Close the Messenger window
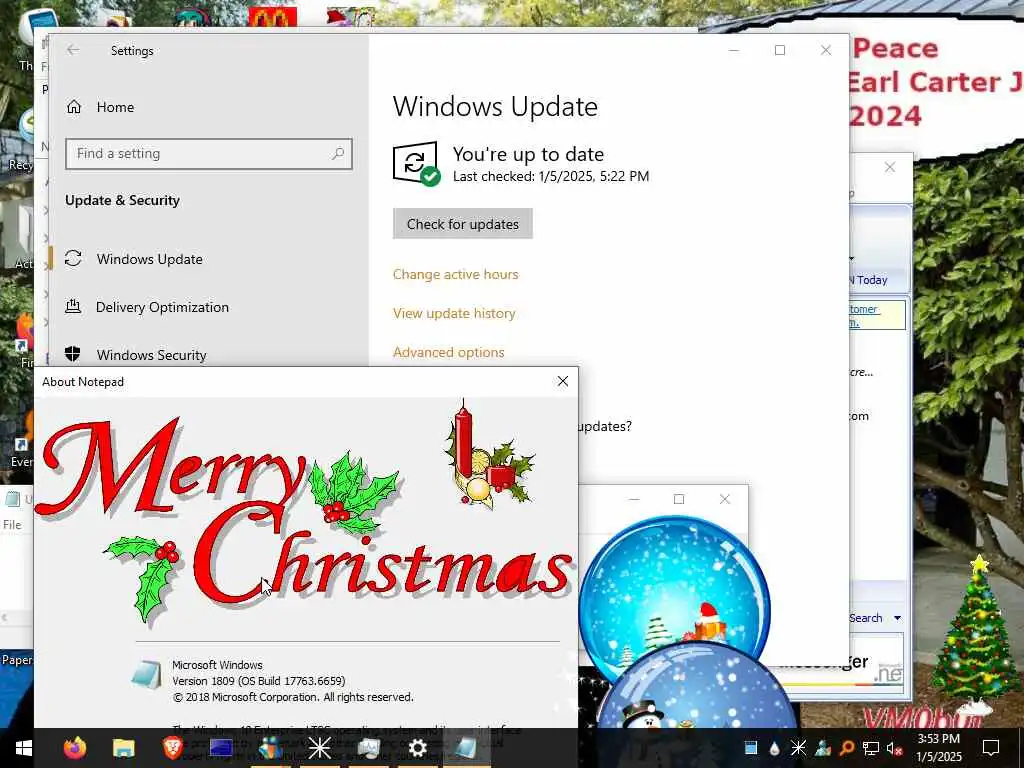The width and height of the screenshot is (1024, 768). click(x=889, y=167)
